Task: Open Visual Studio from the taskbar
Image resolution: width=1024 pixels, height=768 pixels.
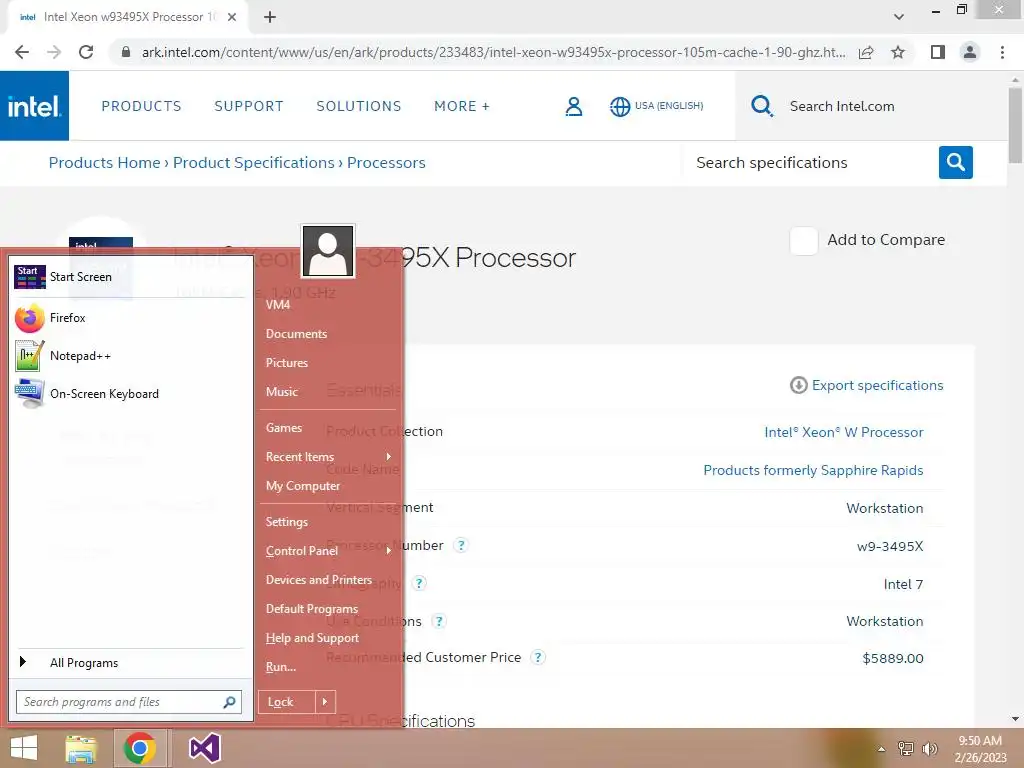Action: tap(204, 748)
